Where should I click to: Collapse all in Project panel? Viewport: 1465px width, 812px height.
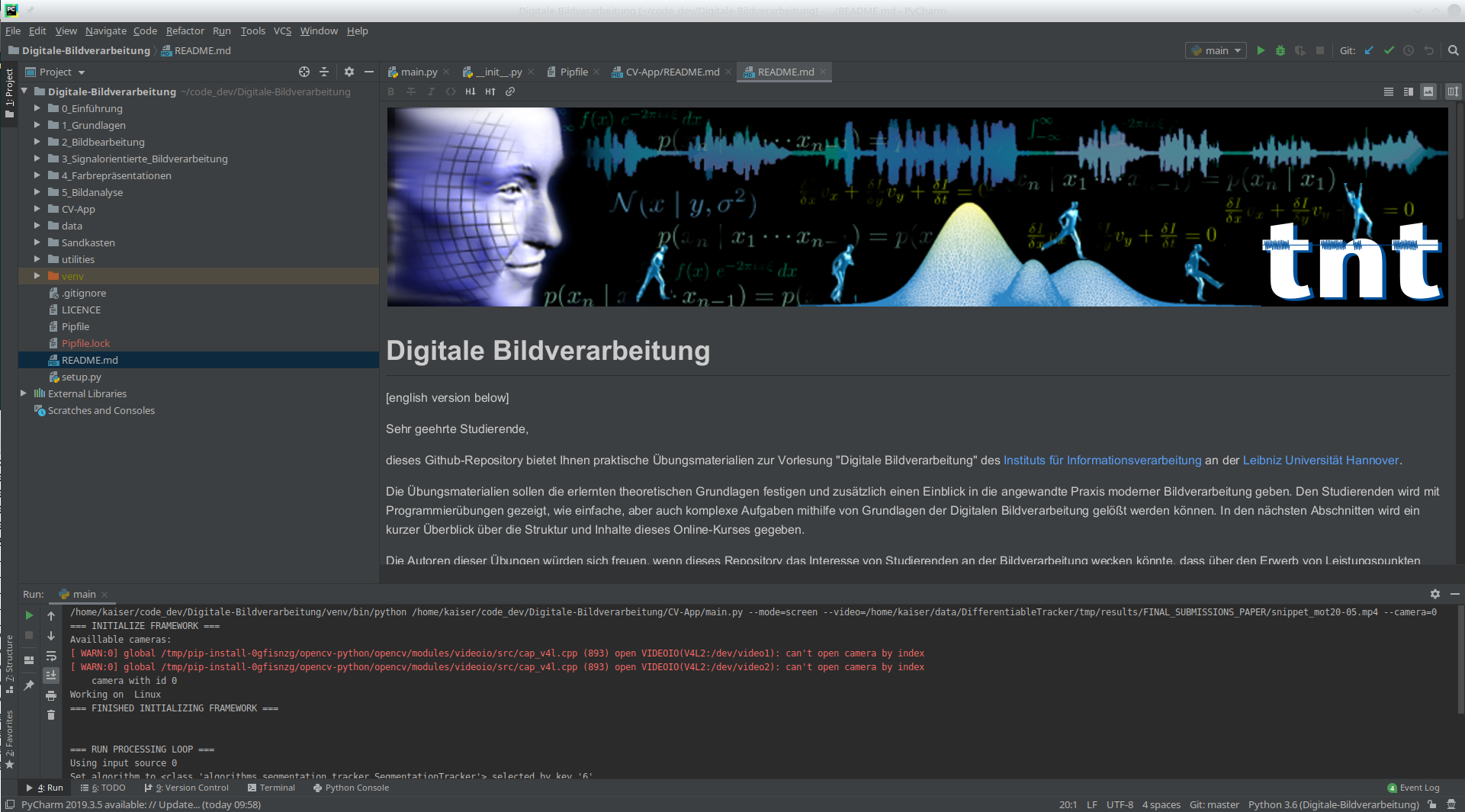pyautogui.click(x=324, y=72)
